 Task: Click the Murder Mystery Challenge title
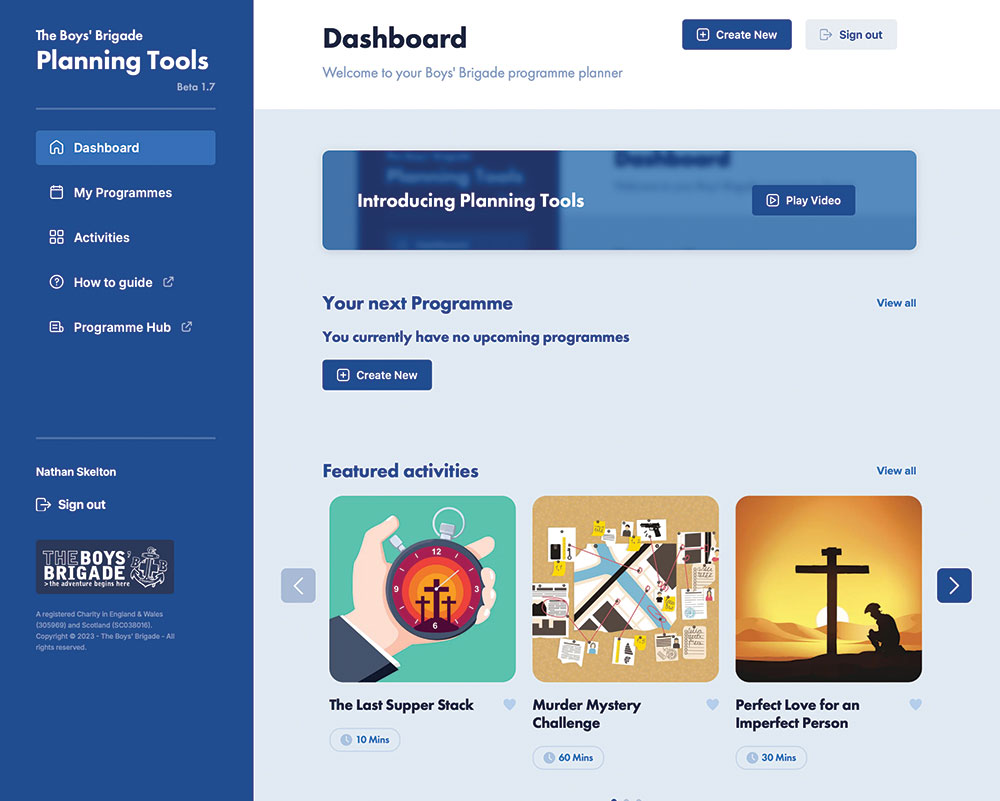click(x=587, y=714)
